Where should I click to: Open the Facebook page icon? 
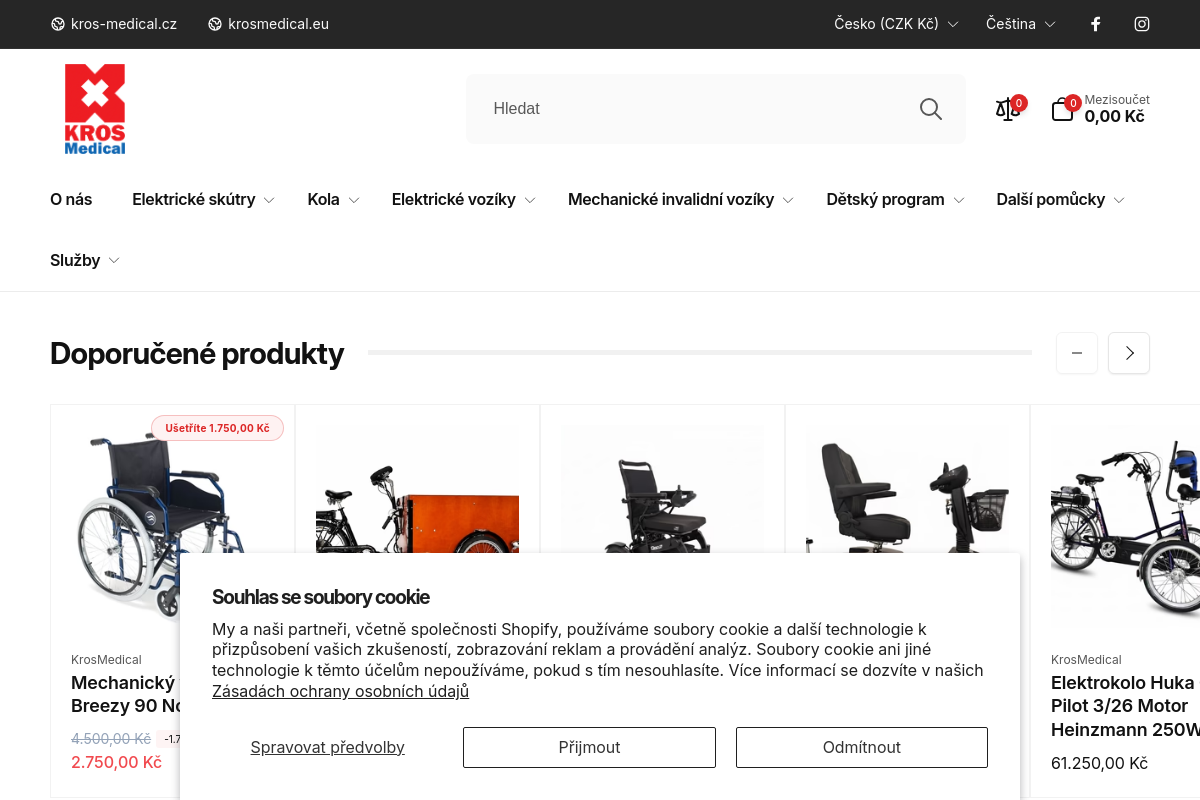click(1095, 24)
